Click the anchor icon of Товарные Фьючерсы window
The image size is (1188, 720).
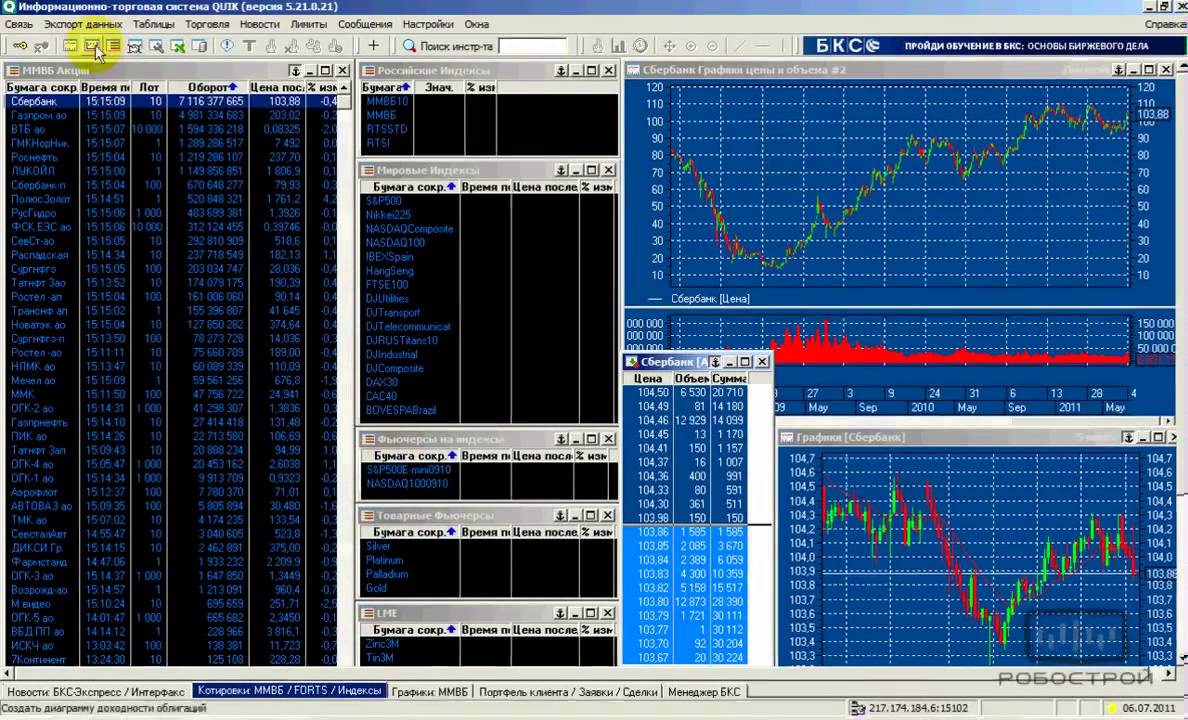pos(561,515)
